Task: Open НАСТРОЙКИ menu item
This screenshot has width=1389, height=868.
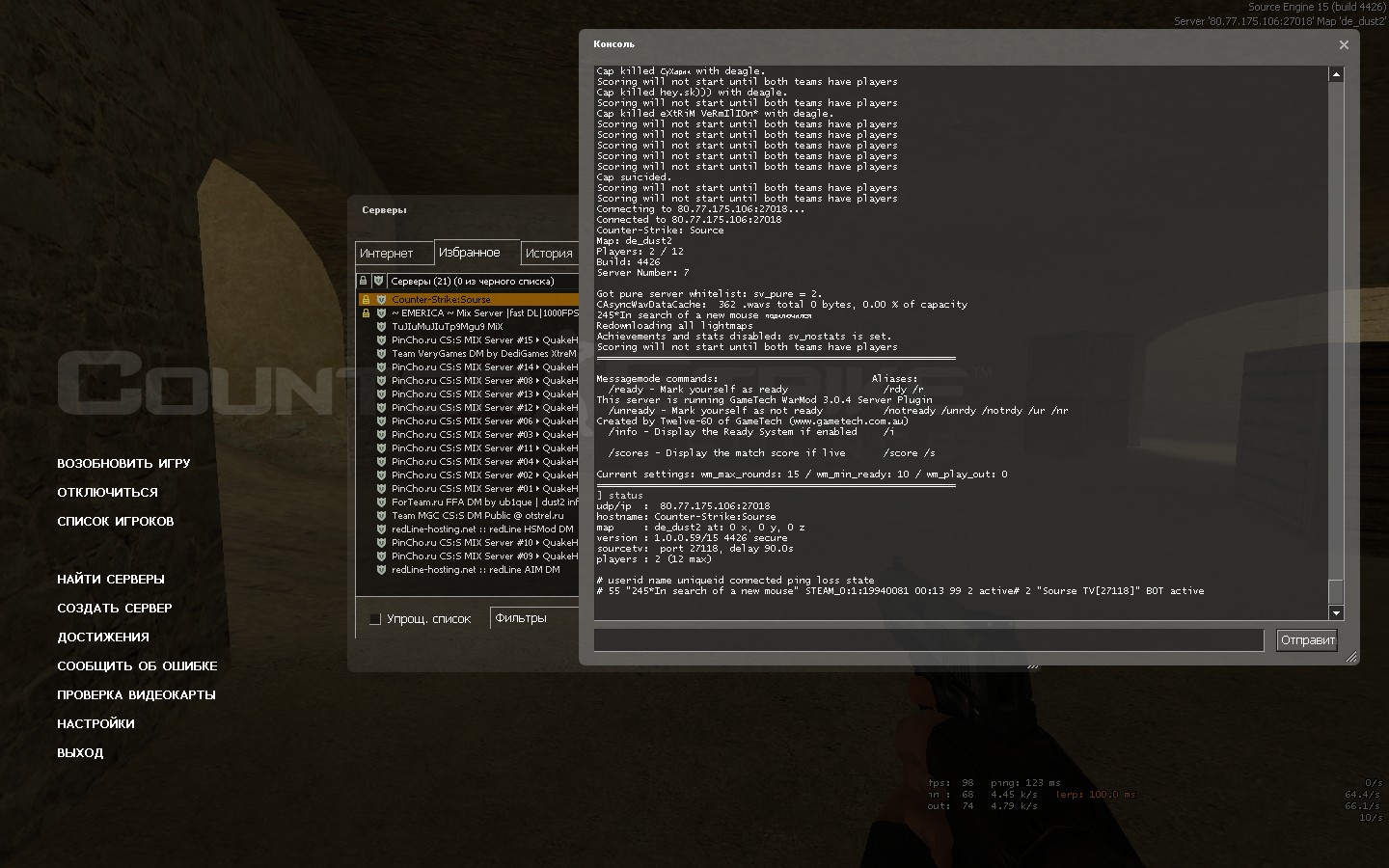Action: 95,724
